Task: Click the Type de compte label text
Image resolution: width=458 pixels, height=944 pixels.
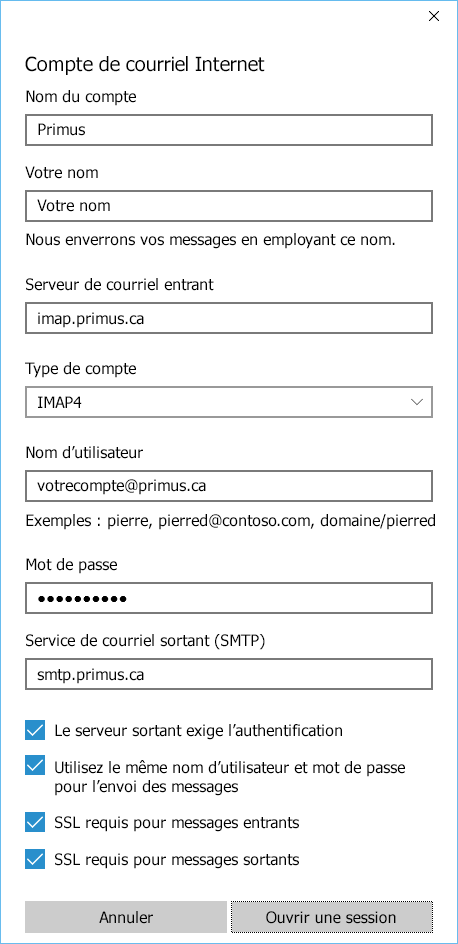Action: coord(81,369)
